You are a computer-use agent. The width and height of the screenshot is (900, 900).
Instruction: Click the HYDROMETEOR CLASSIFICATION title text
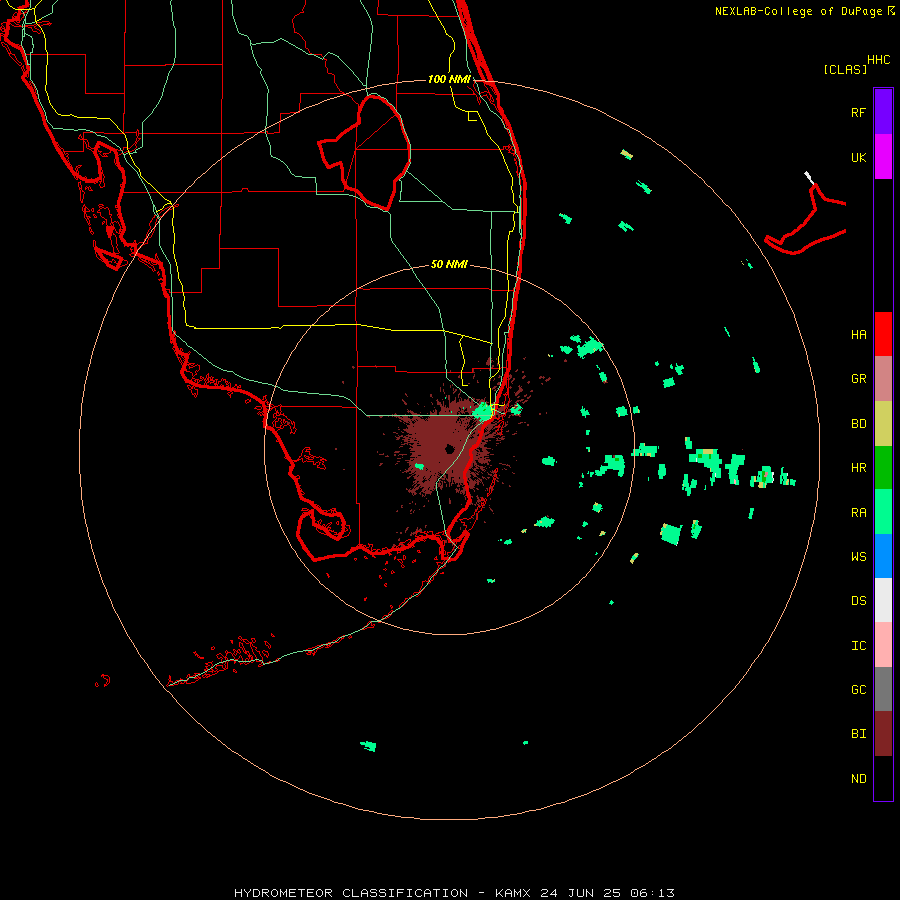(x=351, y=893)
